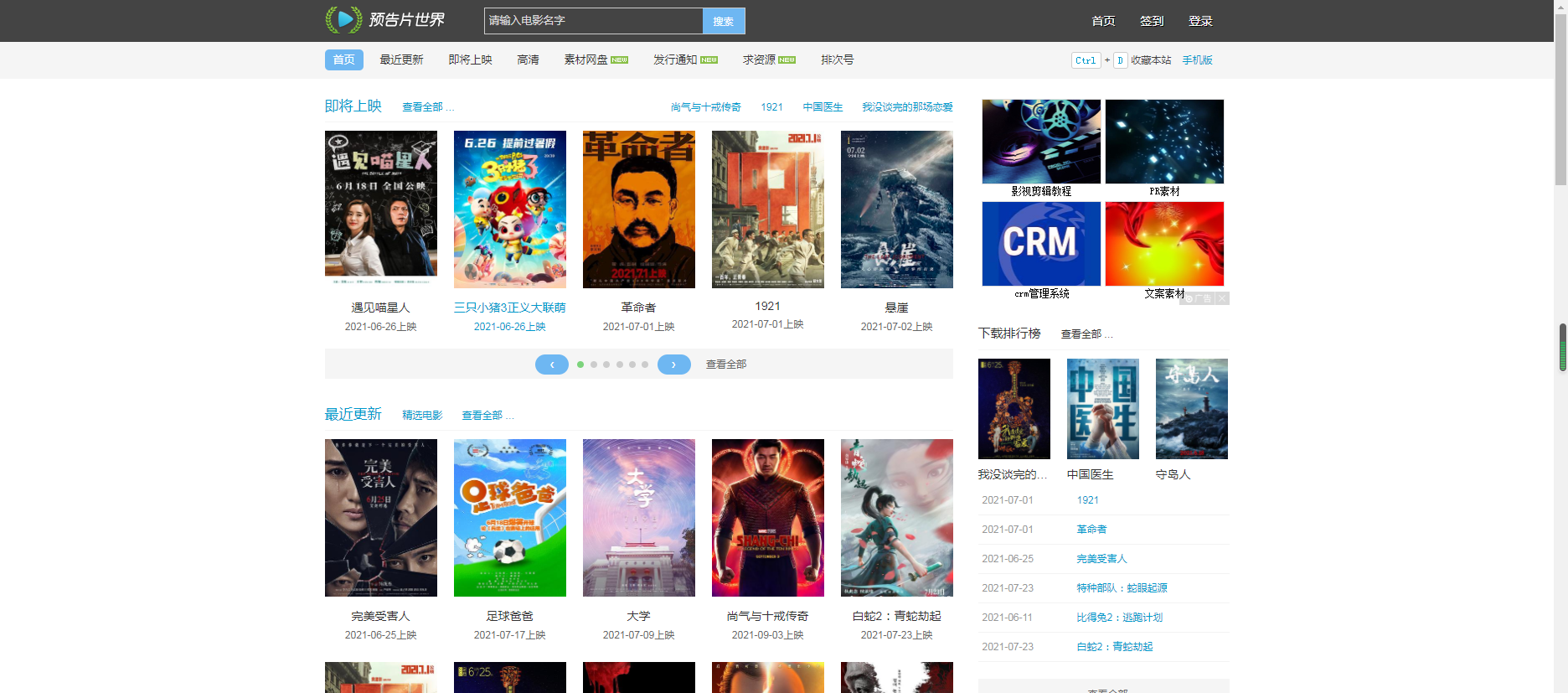Click 登录 in top header
1568x693 pixels.
(x=1200, y=21)
